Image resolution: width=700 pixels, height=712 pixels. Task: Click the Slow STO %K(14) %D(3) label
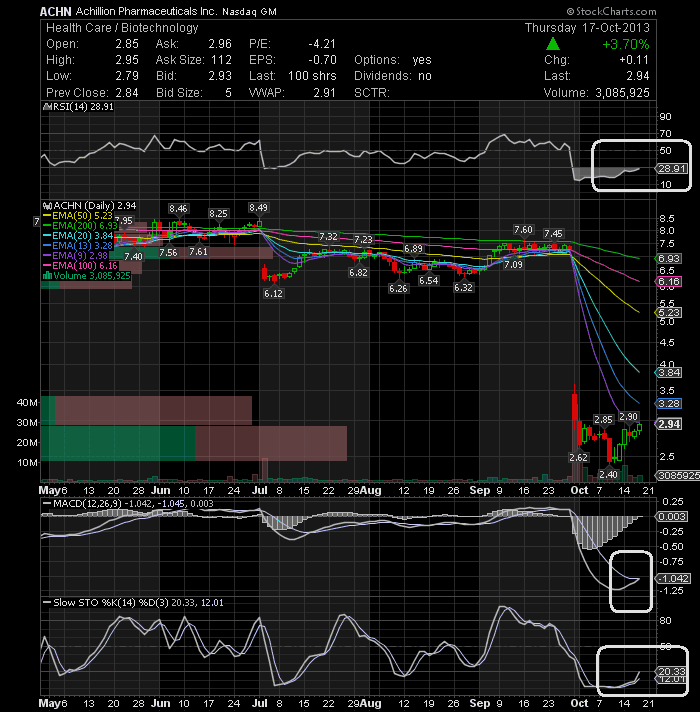pyautogui.click(x=111, y=603)
